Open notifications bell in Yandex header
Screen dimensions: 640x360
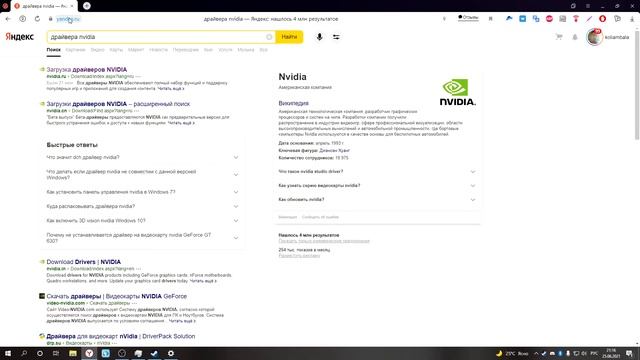575,37
